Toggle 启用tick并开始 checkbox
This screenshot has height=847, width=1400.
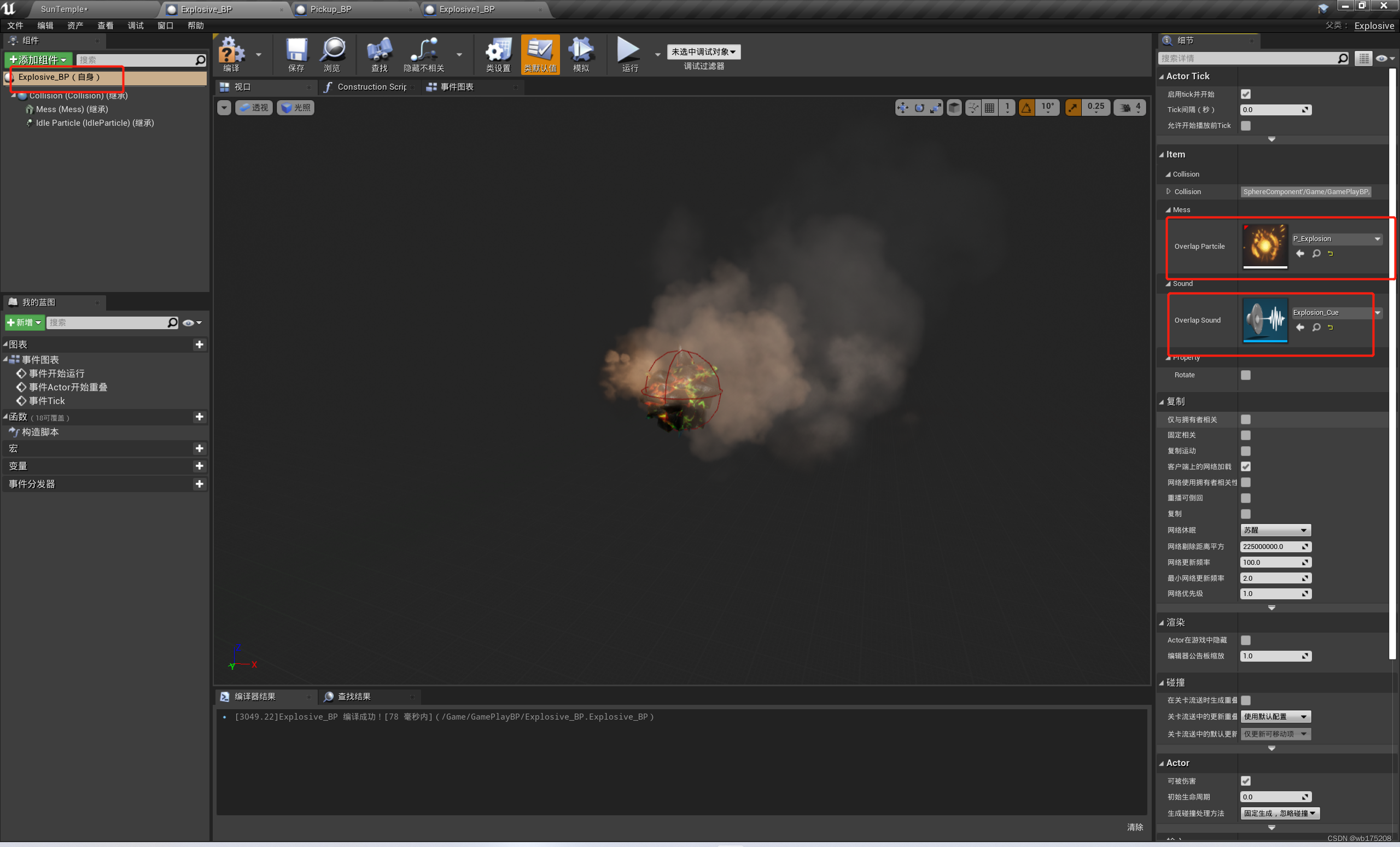[x=1245, y=94]
